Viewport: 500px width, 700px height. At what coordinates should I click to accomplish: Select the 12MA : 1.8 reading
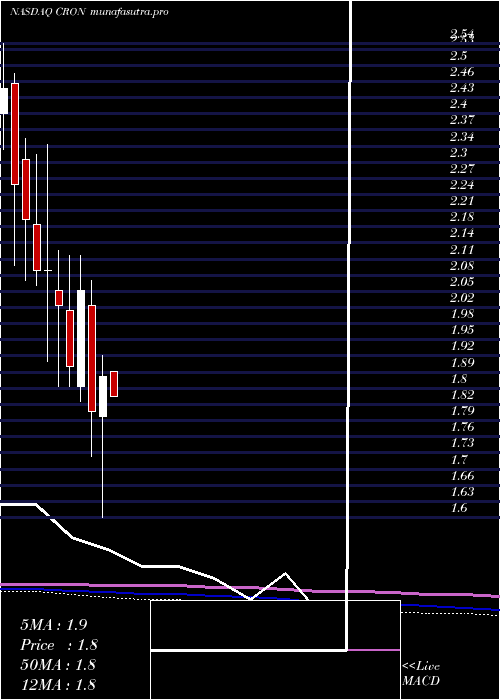(x=58, y=684)
